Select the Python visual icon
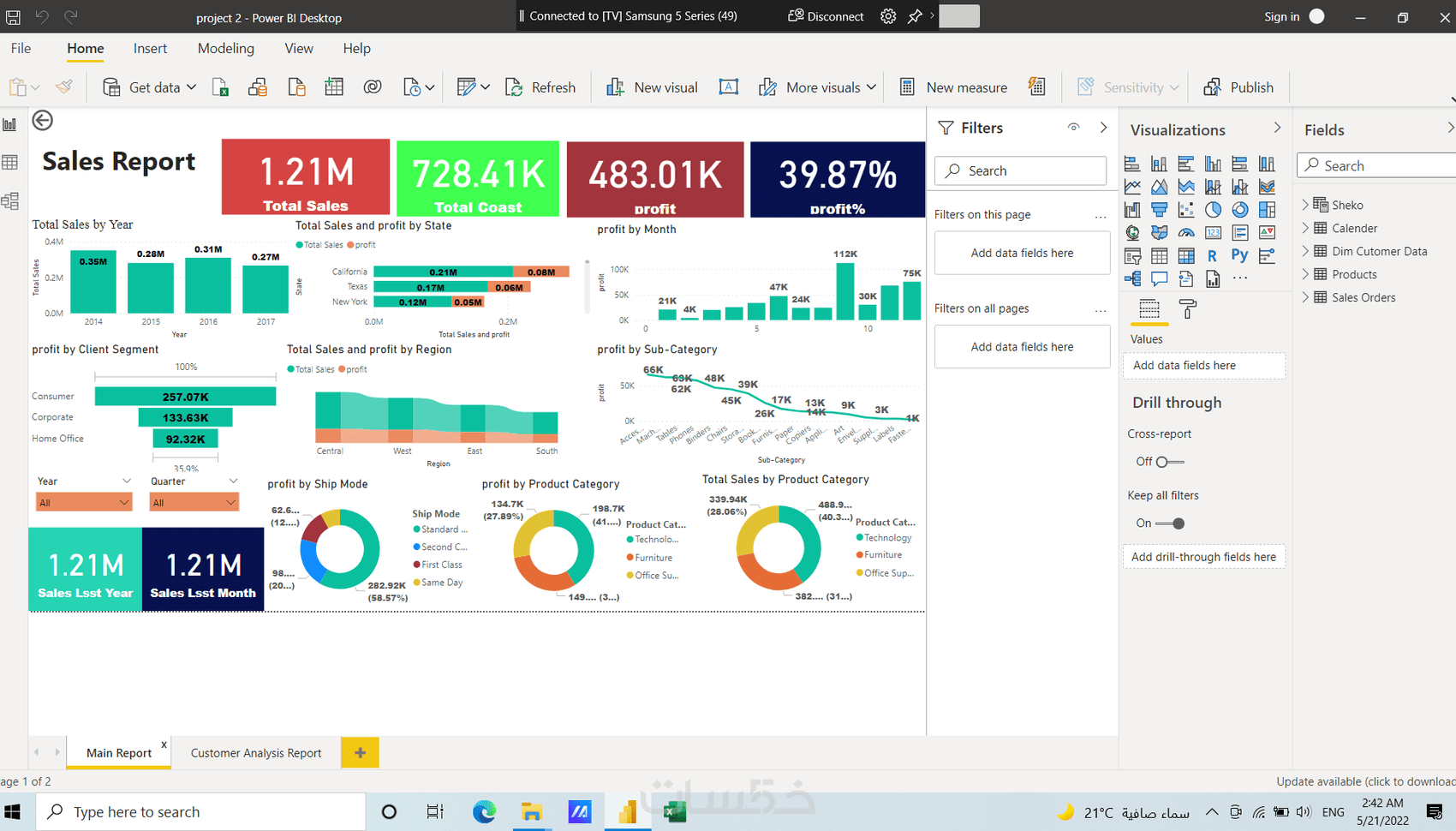 click(x=1240, y=255)
